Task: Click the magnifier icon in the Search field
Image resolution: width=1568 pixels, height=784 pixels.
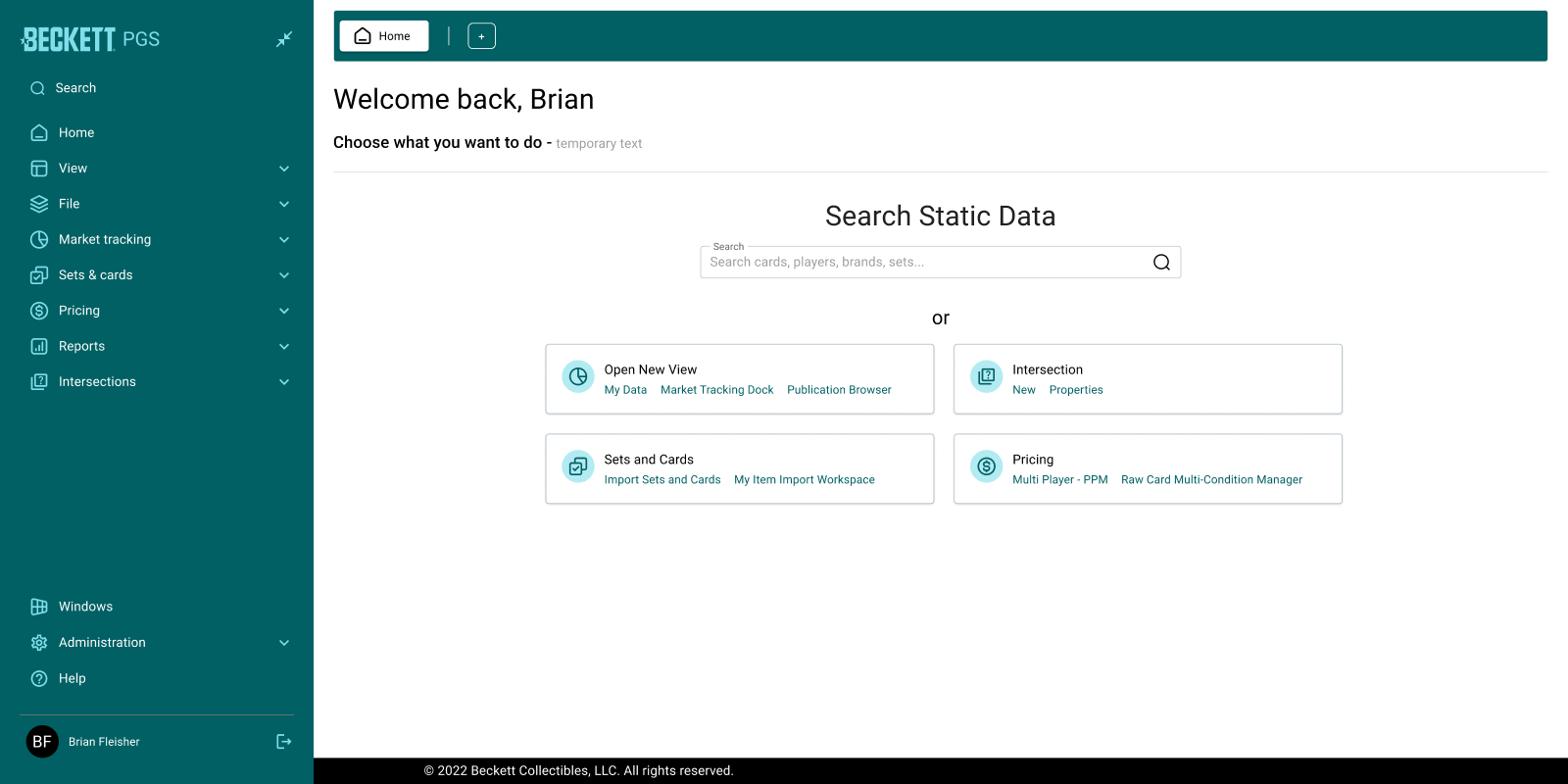Action: click(x=1161, y=263)
